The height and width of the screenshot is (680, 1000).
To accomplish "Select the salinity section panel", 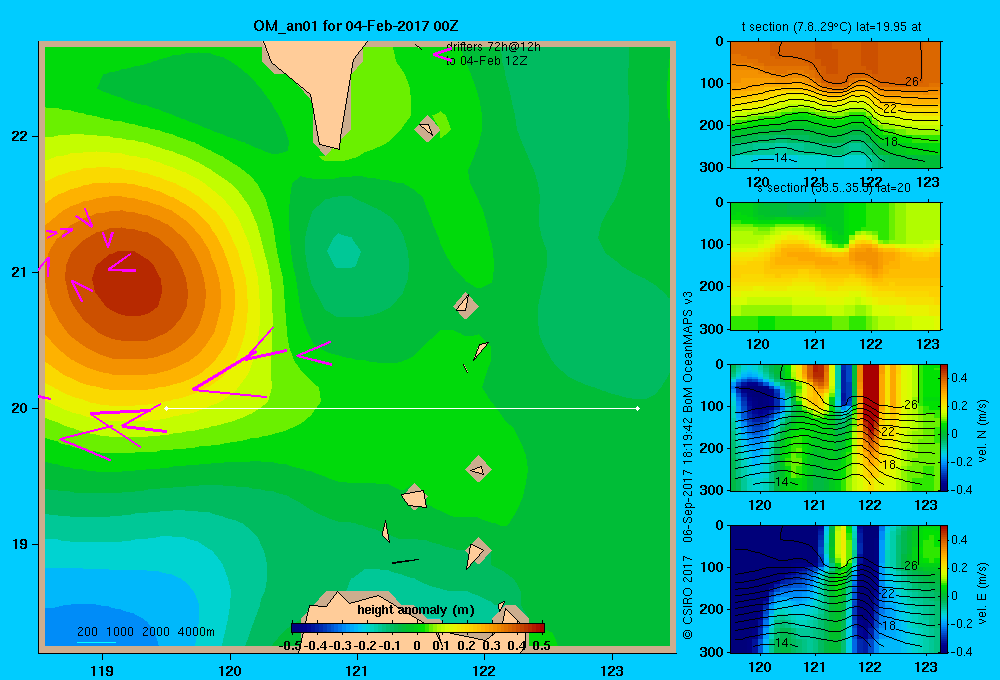I will 835,266.
